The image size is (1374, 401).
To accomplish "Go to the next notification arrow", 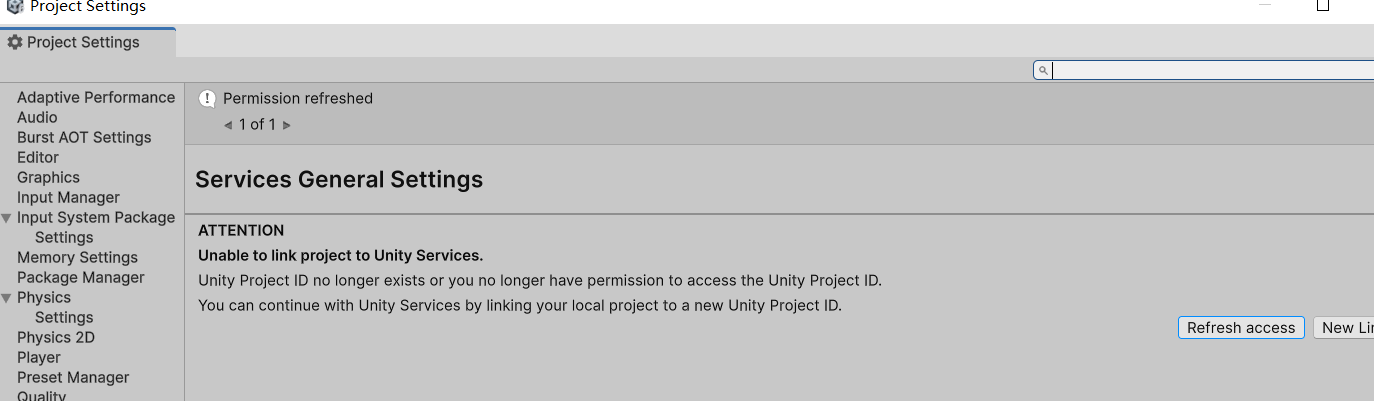I will click(287, 125).
